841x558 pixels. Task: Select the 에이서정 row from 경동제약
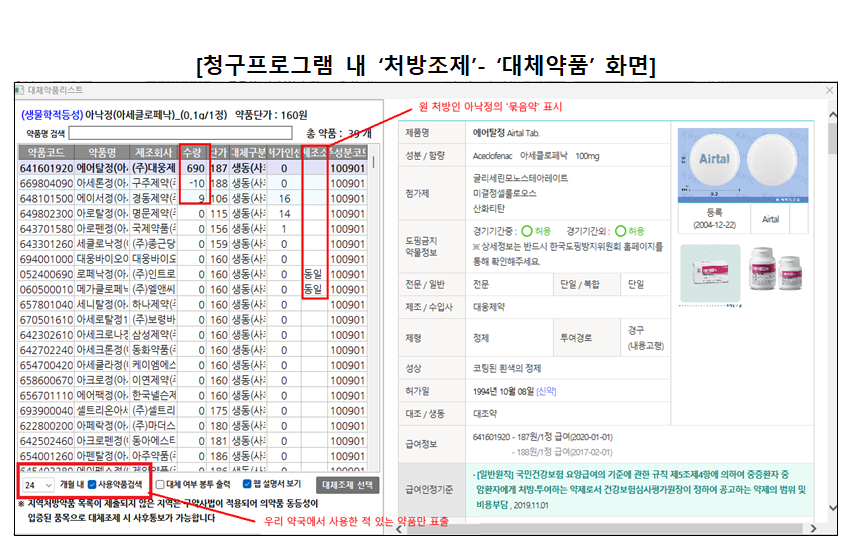pos(104,198)
